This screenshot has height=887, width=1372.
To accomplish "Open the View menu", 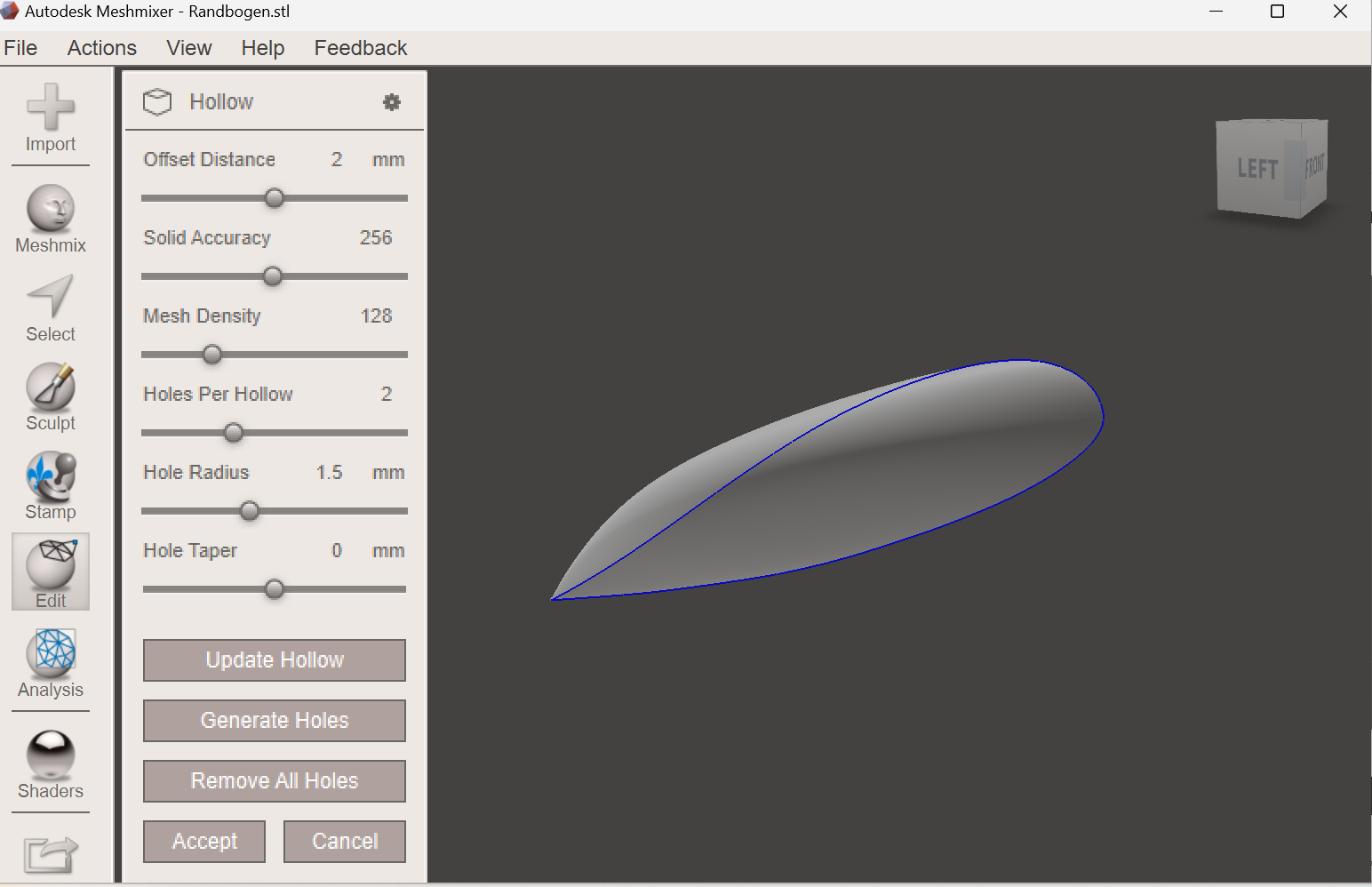I will (188, 47).
